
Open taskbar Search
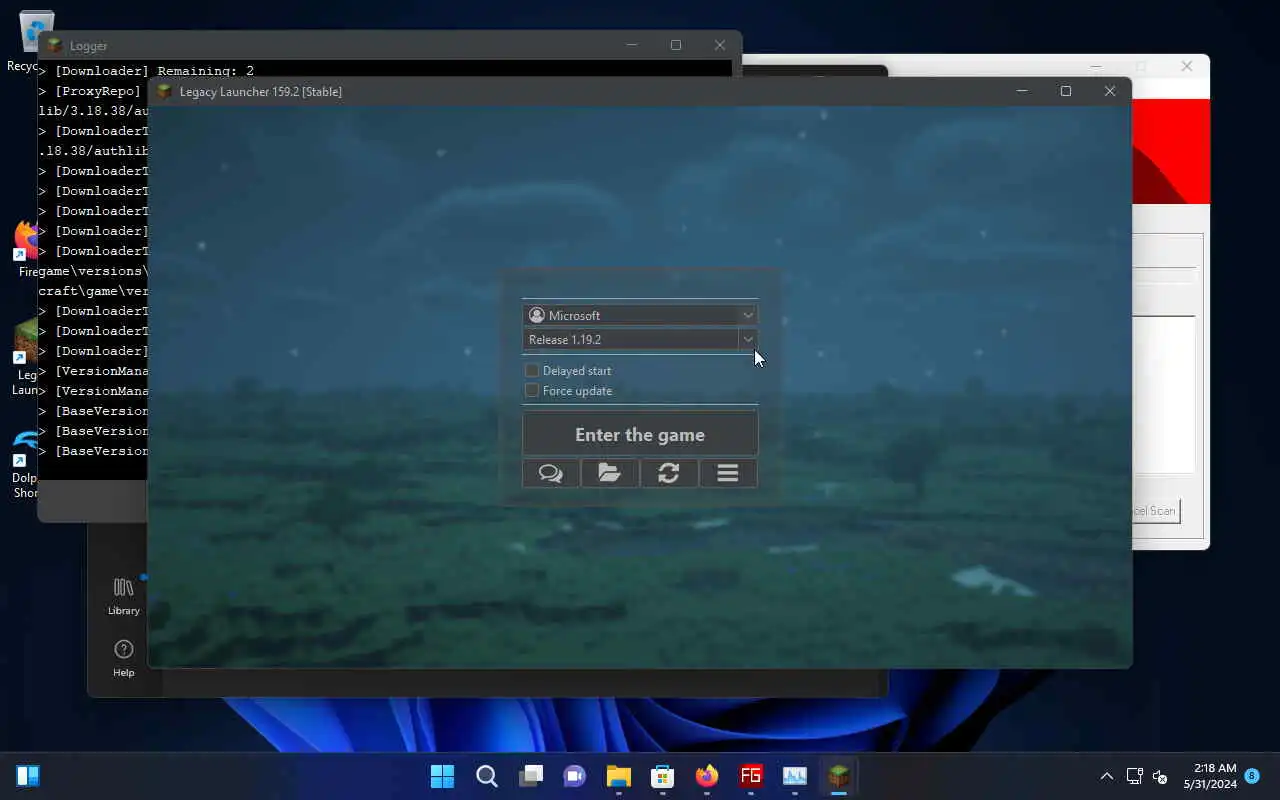coord(486,776)
